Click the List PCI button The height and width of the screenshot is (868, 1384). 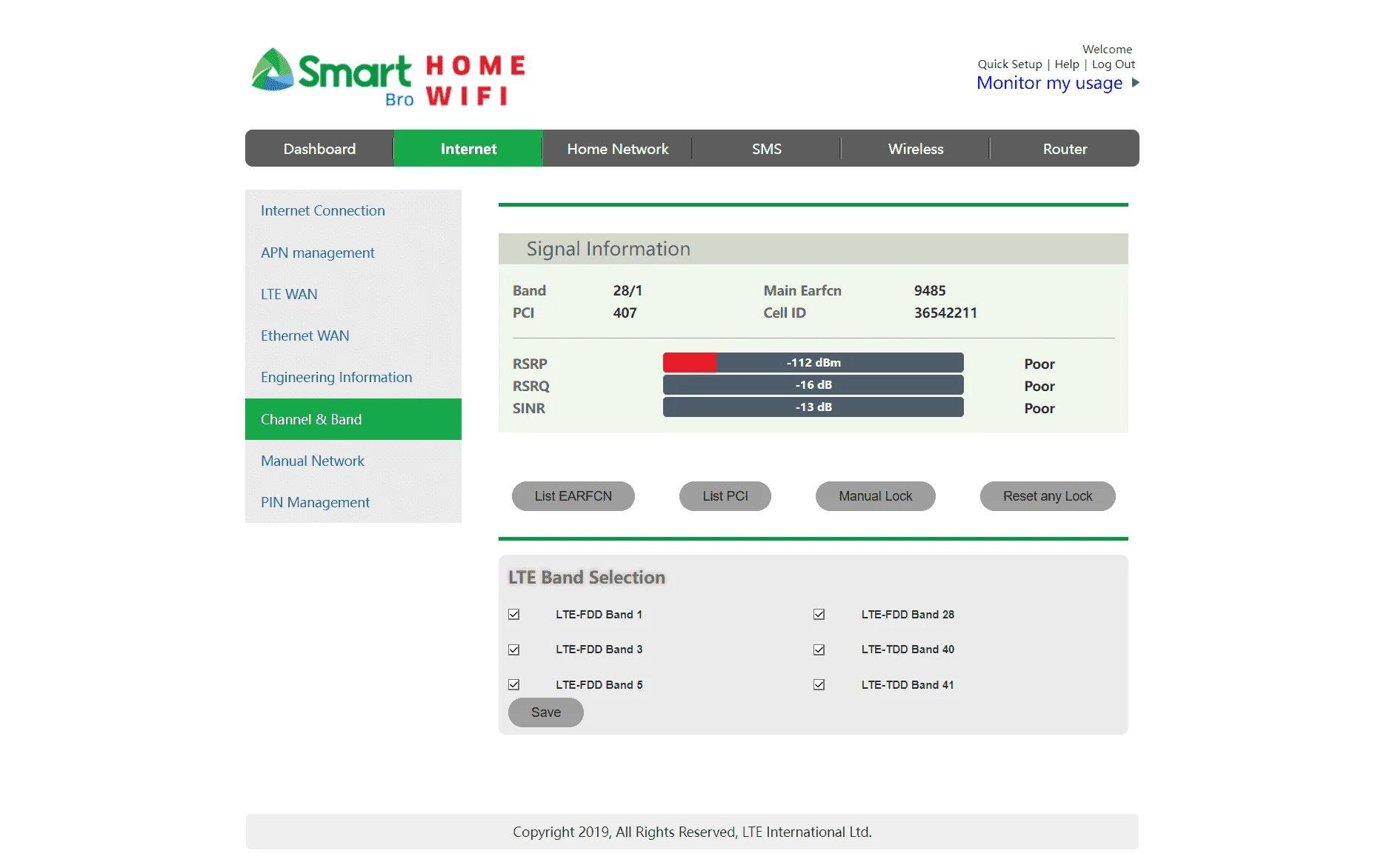point(725,496)
